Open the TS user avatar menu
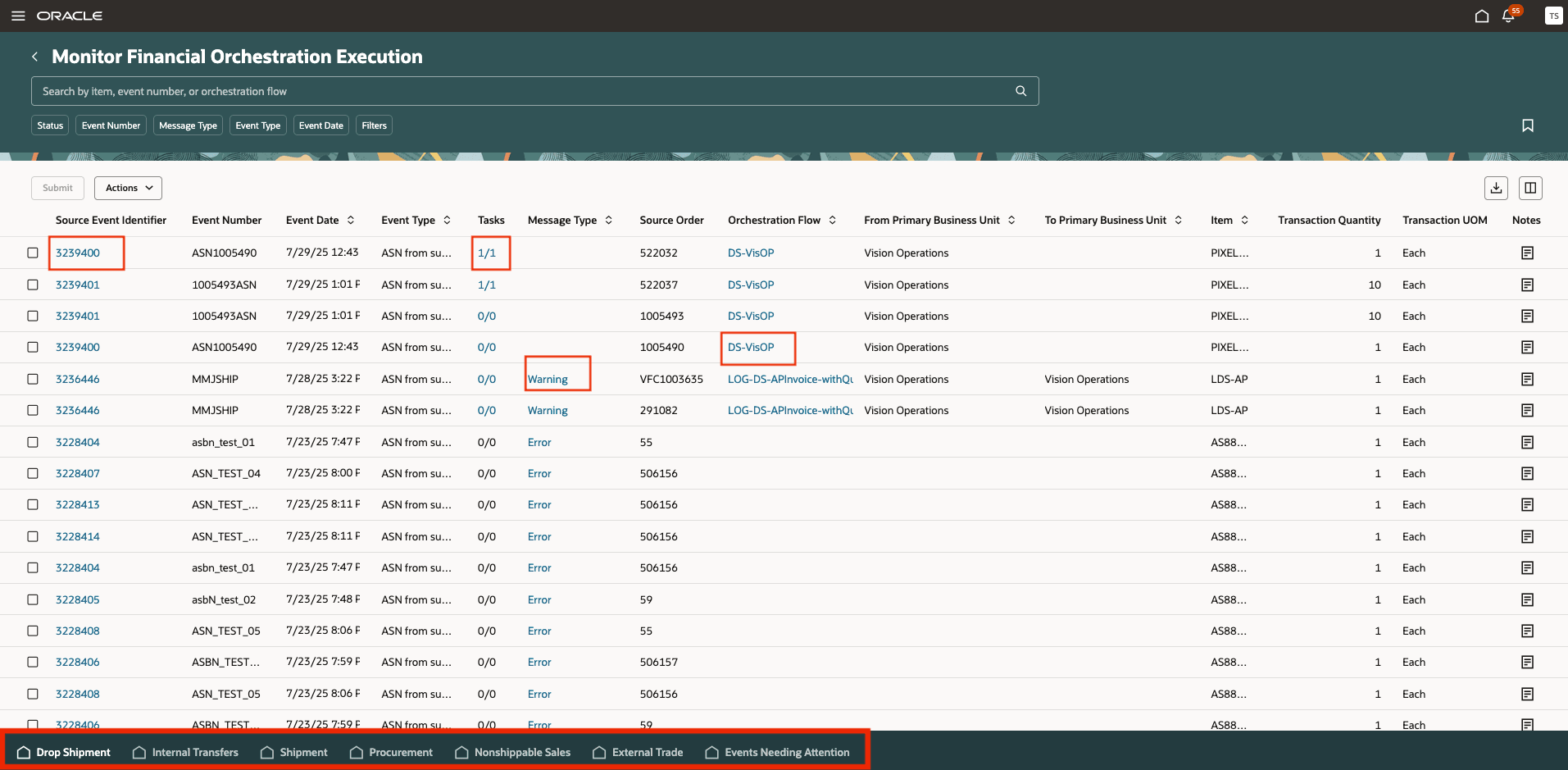The image size is (1568, 770). 1553,16
